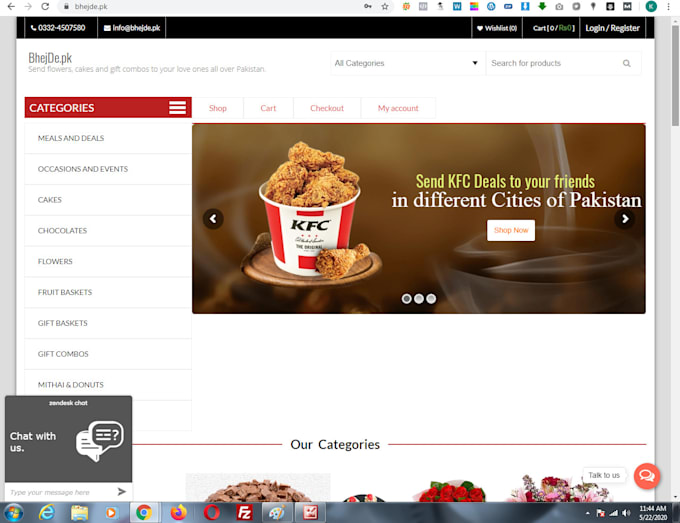The width and height of the screenshot is (680, 523).
Task: Open GIFT COMBOS category
Action: (108, 354)
